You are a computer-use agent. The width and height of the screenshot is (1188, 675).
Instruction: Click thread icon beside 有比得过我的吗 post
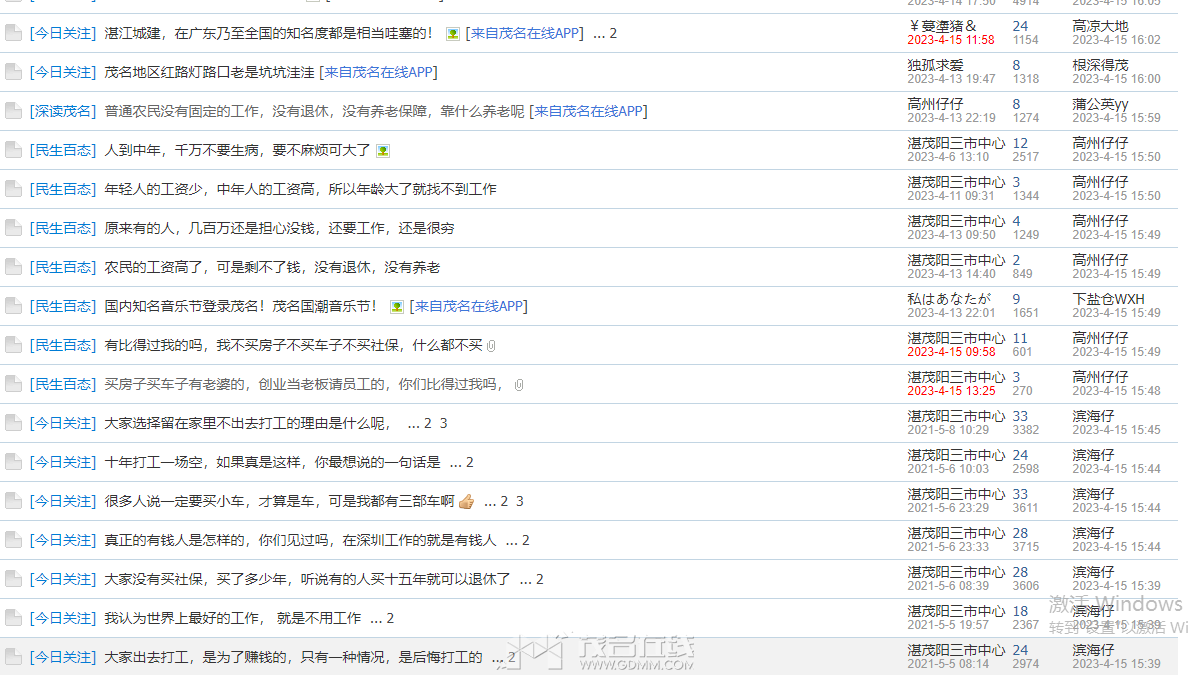pos(13,345)
